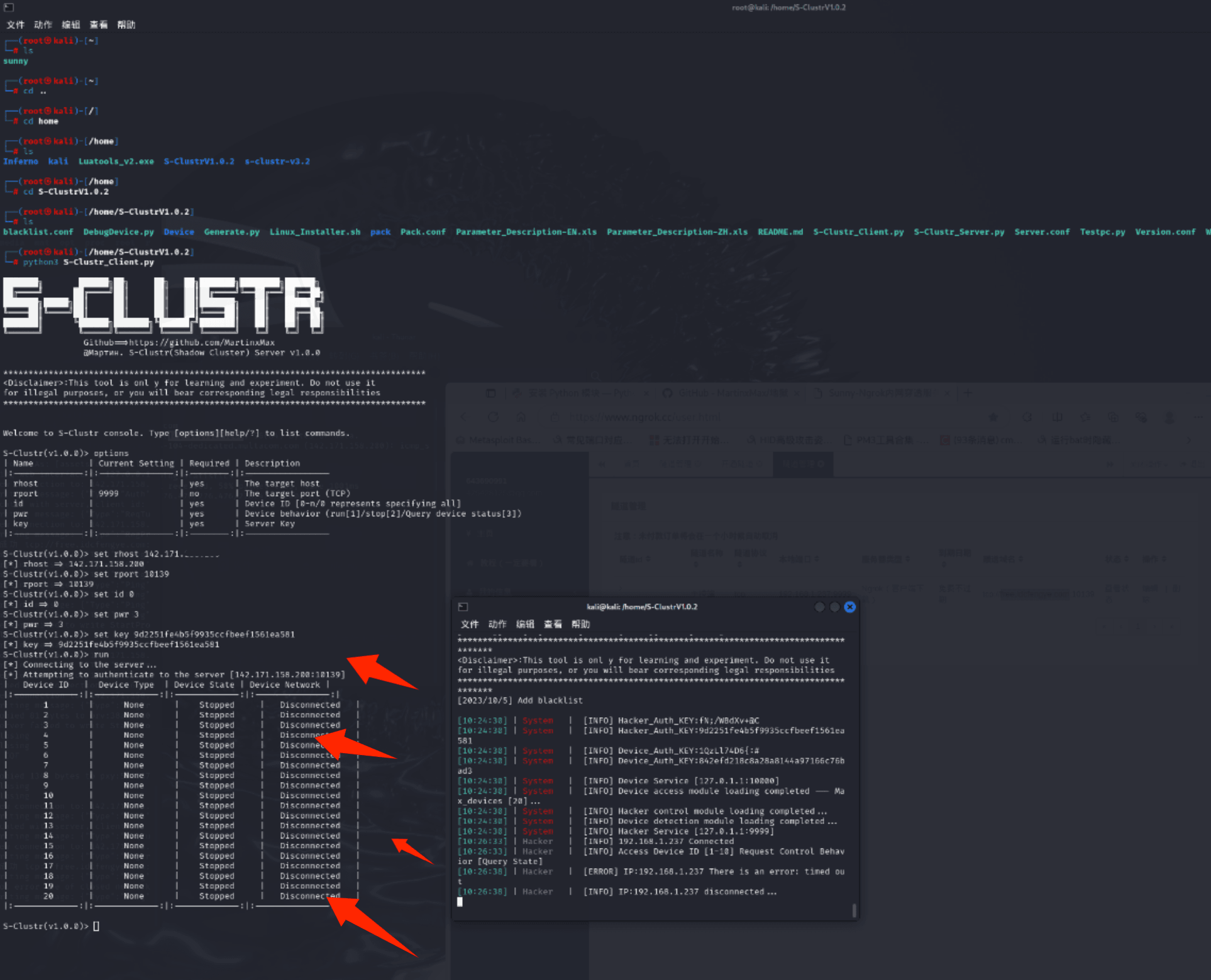Click 'set rport 10139' command line
The width and height of the screenshot is (1211, 980).
(131, 574)
